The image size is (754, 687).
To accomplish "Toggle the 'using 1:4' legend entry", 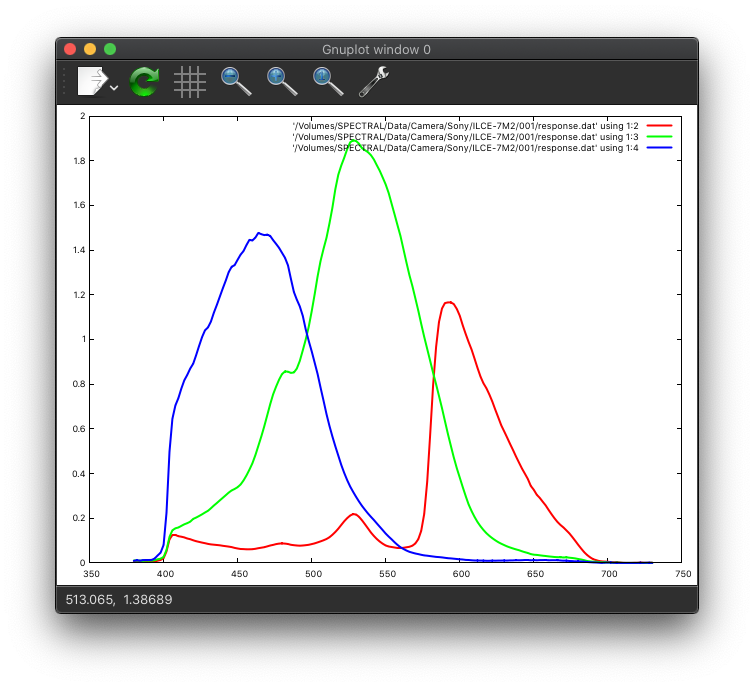I will pyautogui.click(x=465, y=147).
